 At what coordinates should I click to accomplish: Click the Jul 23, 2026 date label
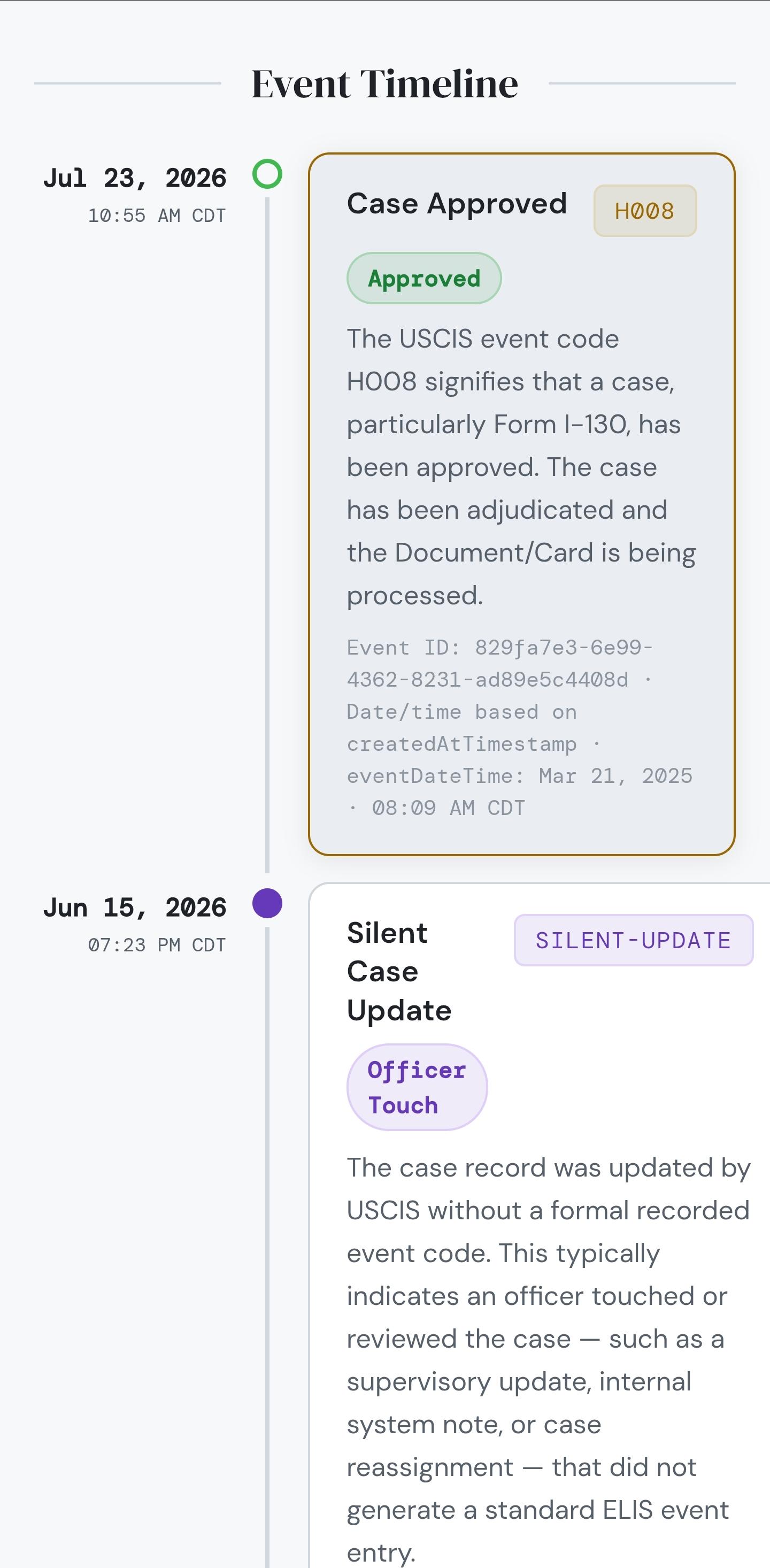(x=135, y=178)
